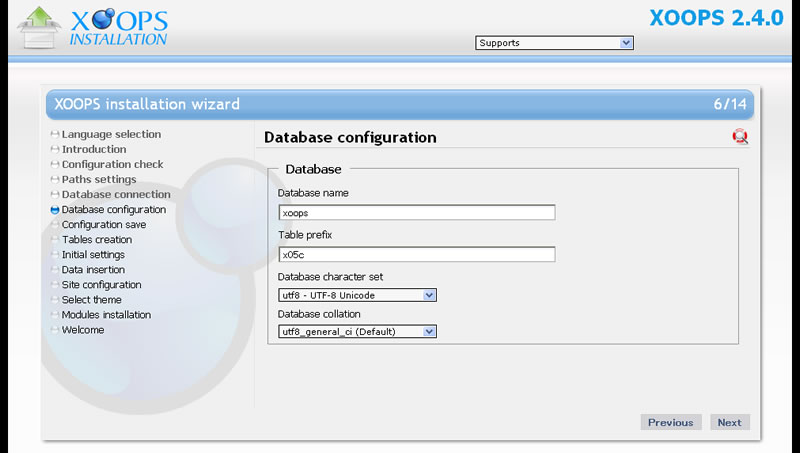Open the Site configuration wizard step

point(102,285)
